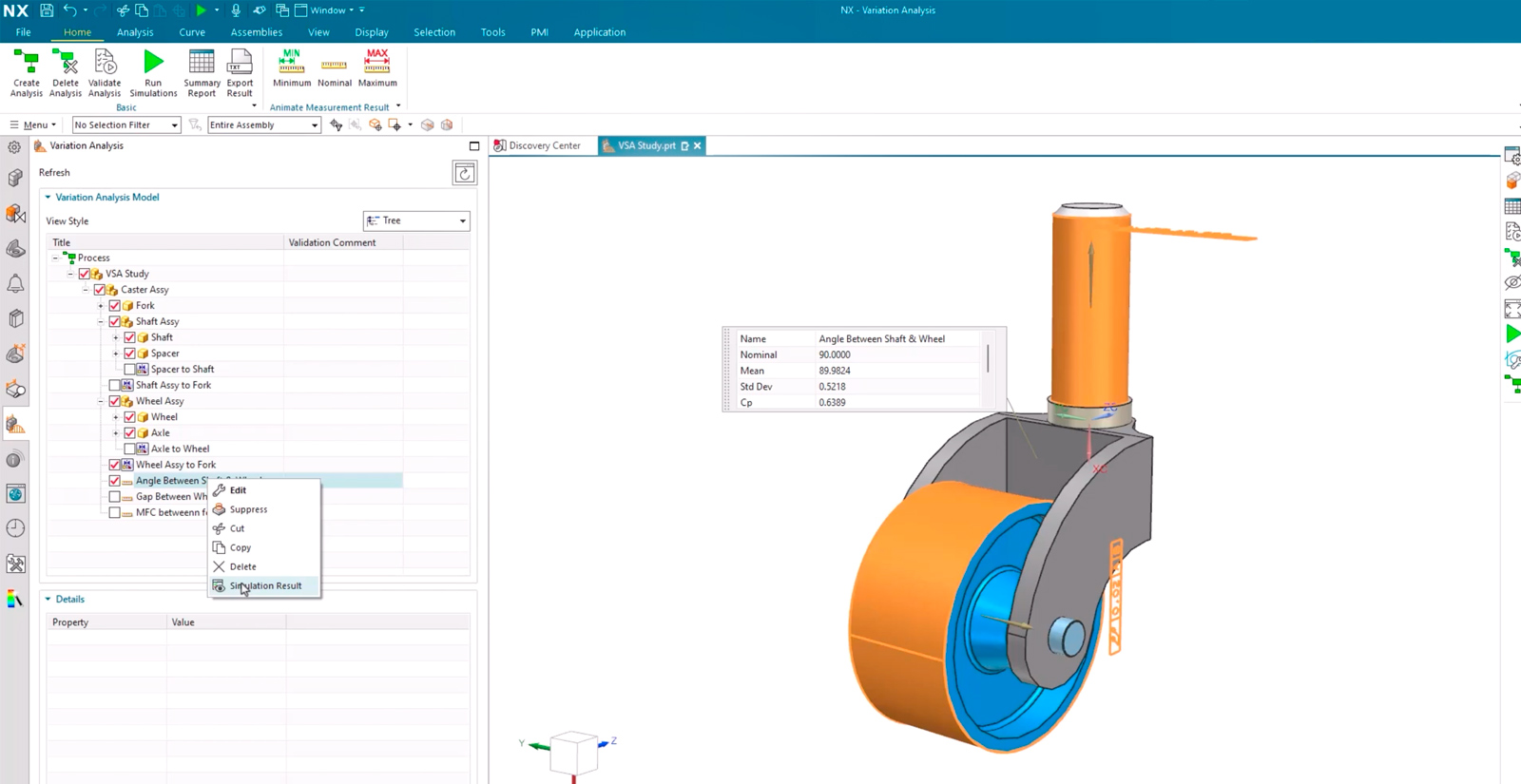Uncheck the Fork checkbox in the tree
Screen dimensions: 1521x784
click(115, 306)
